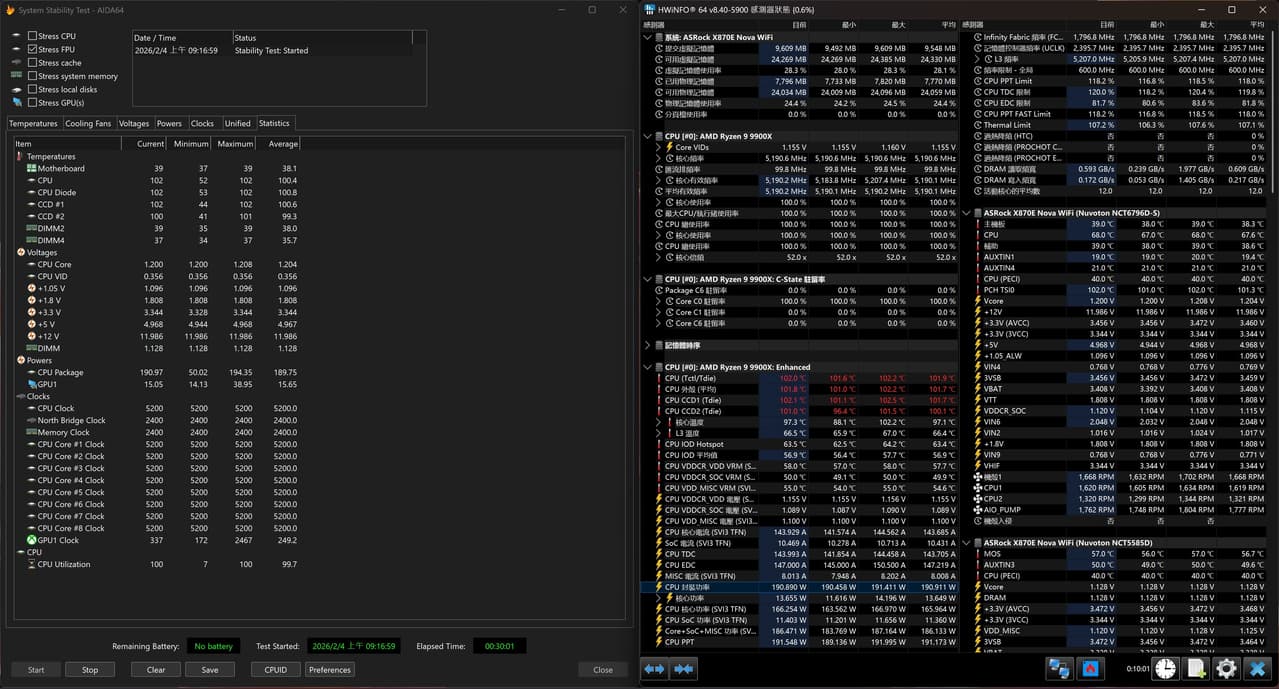Enable Stress local disks checkbox
Viewport: 1279px width, 689px height.
(x=32, y=89)
